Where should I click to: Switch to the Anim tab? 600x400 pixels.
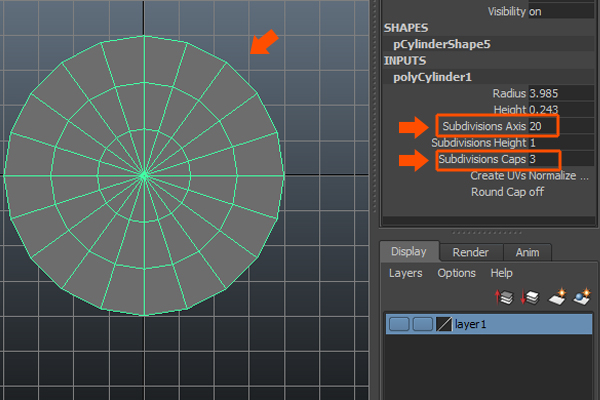pos(526,253)
